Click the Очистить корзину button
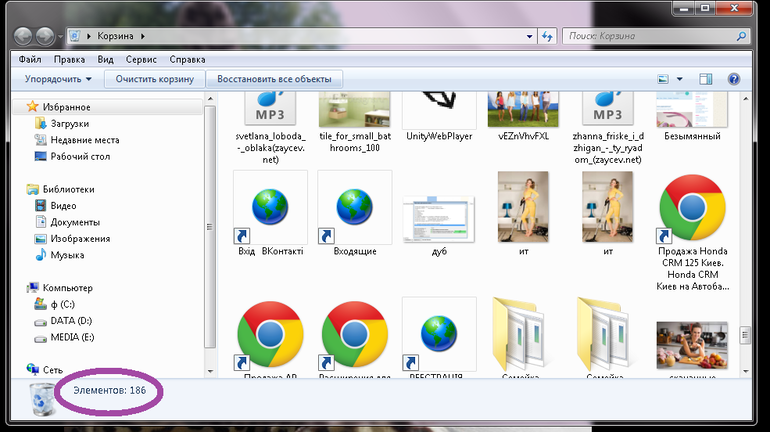 155,79
